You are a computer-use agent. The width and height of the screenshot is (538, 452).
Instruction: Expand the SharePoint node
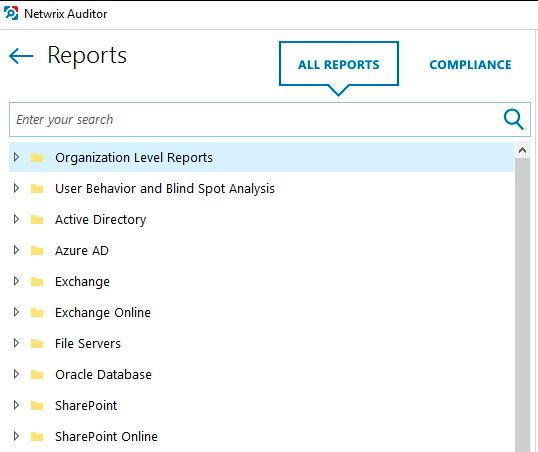(16, 405)
